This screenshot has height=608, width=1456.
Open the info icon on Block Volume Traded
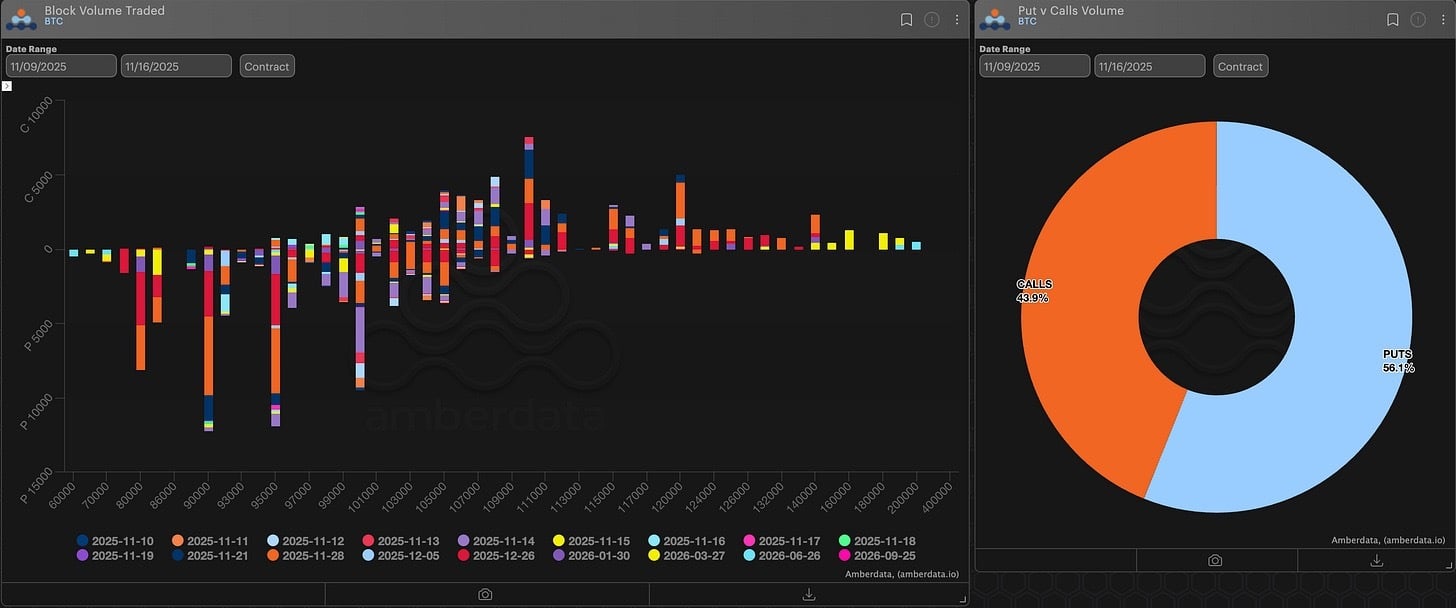pyautogui.click(x=931, y=19)
